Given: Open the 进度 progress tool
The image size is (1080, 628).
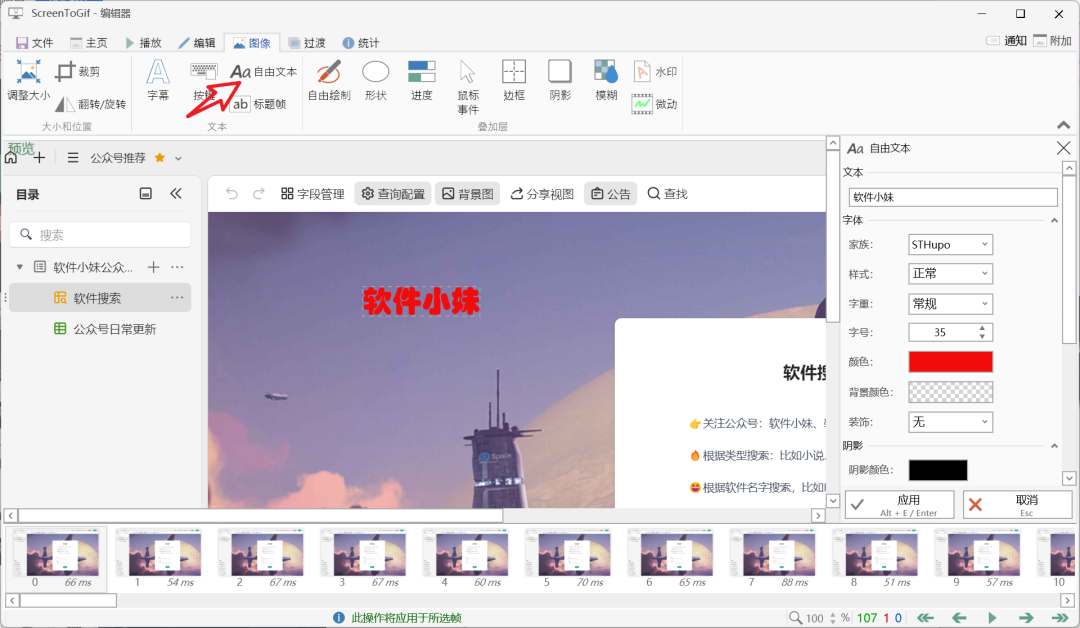Looking at the screenshot, I should pyautogui.click(x=422, y=81).
